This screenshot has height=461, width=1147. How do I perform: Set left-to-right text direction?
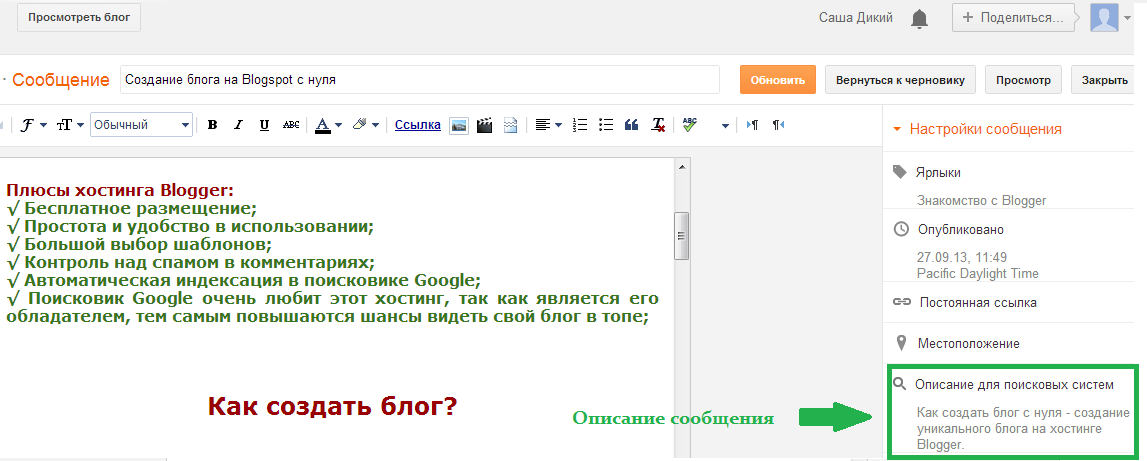tap(752, 125)
